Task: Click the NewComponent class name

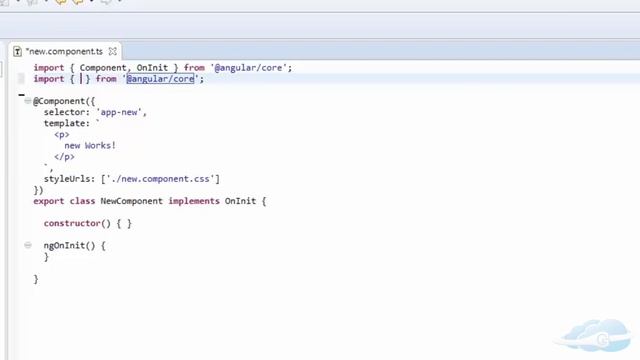Action: 131,201
